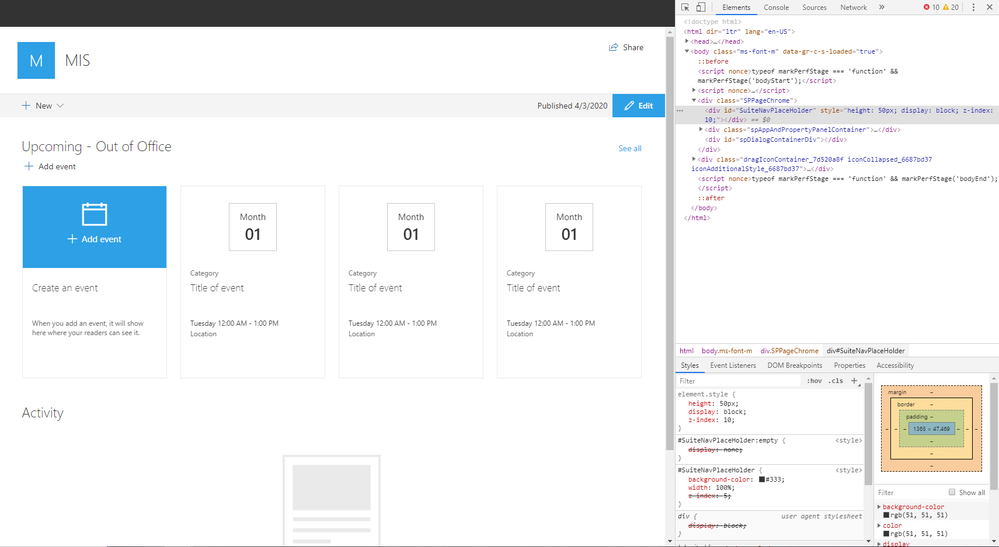Screen dimensions: 999x547
Task: Expand computed background-color property
Action: tap(880, 507)
